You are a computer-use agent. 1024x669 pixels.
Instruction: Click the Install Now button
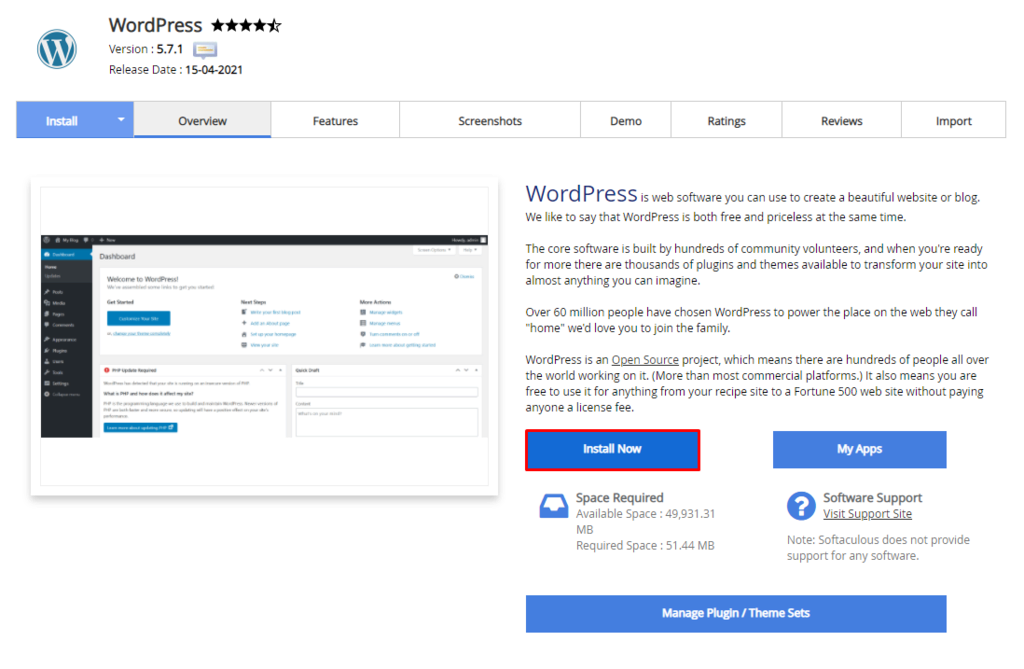click(612, 449)
